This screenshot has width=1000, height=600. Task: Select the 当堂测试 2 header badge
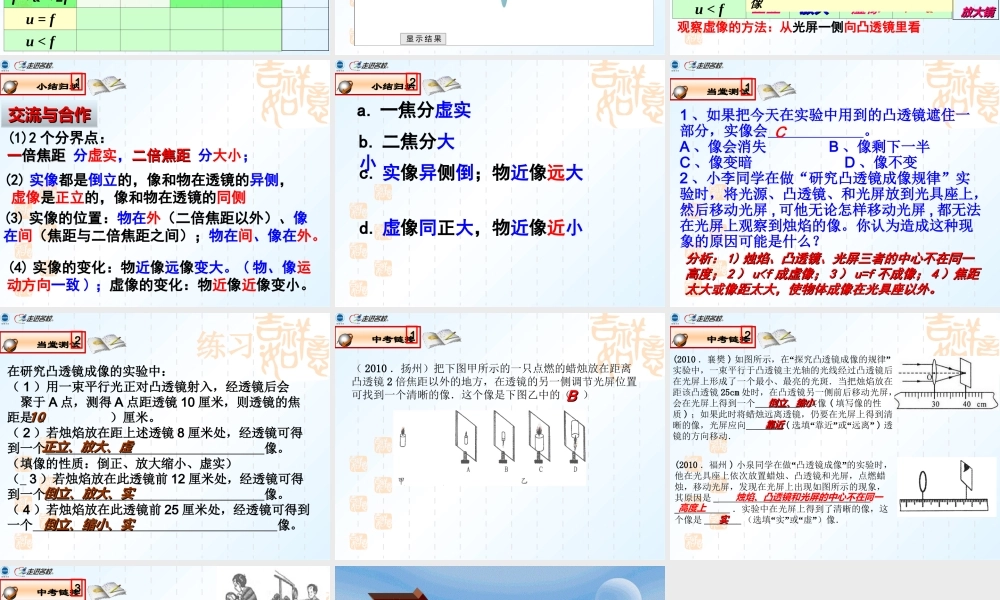tap(43, 343)
